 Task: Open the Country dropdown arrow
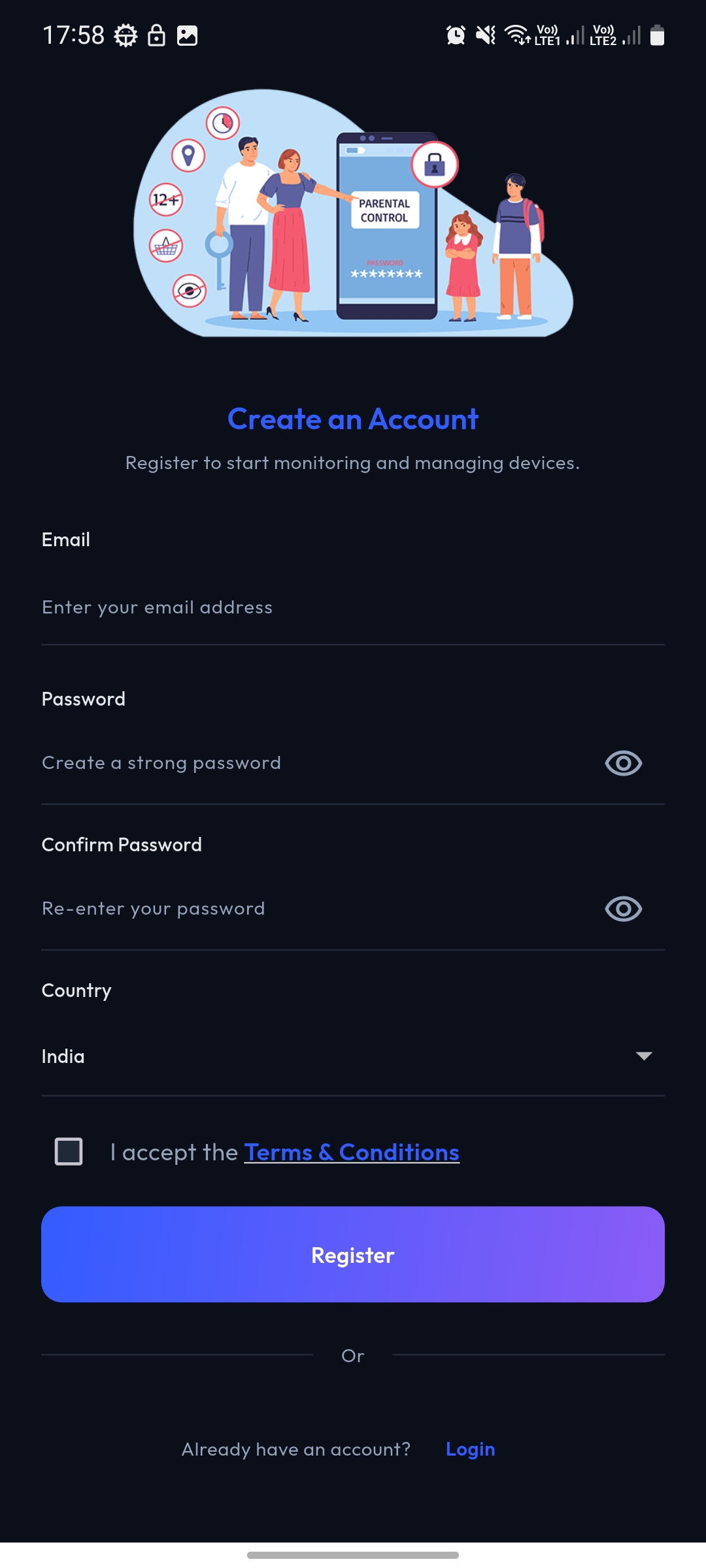(x=643, y=1057)
